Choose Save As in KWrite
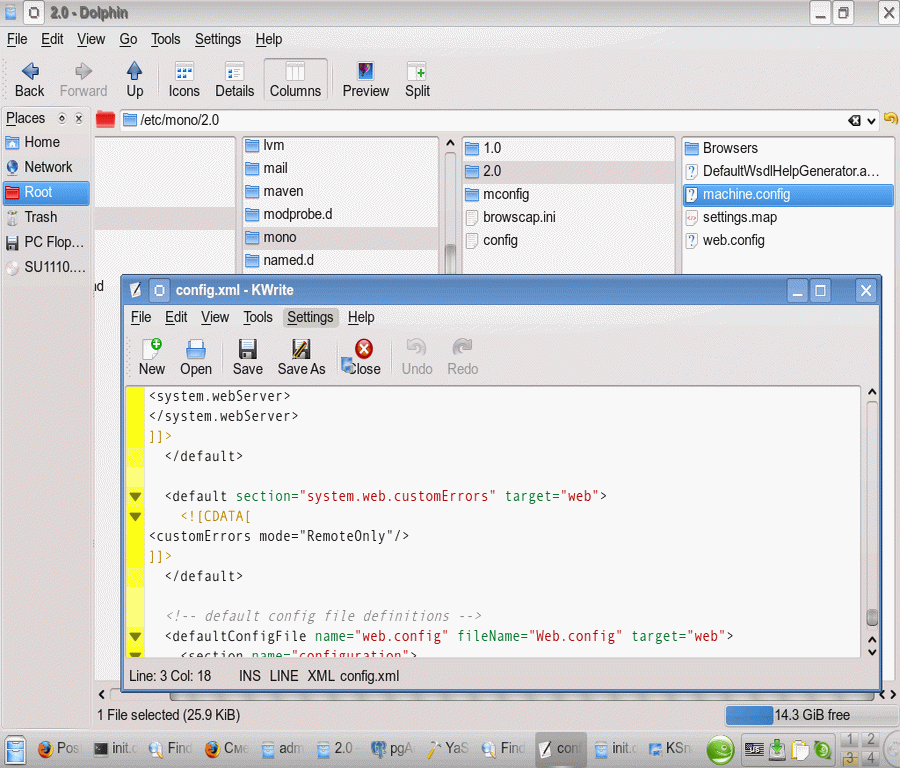The height and width of the screenshot is (768, 900). pyautogui.click(x=301, y=358)
